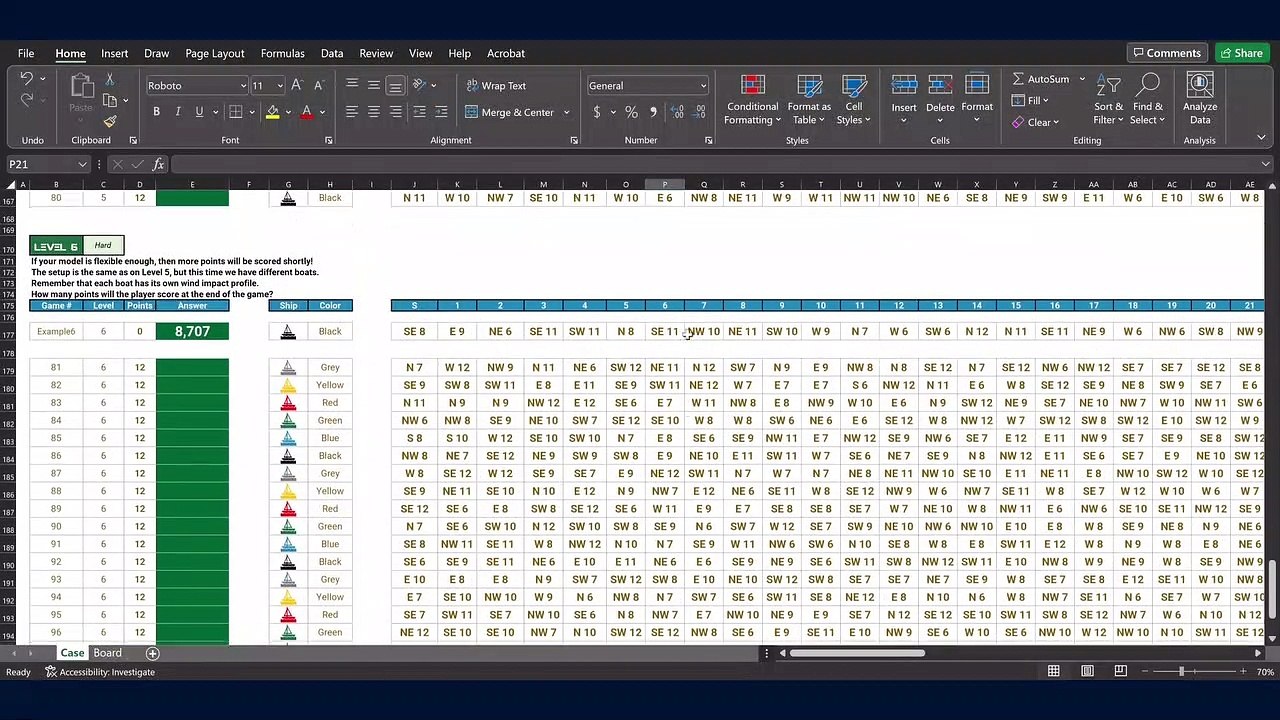1280x720 pixels.
Task: Click the Copy icon in Clipboard
Action: point(110,100)
